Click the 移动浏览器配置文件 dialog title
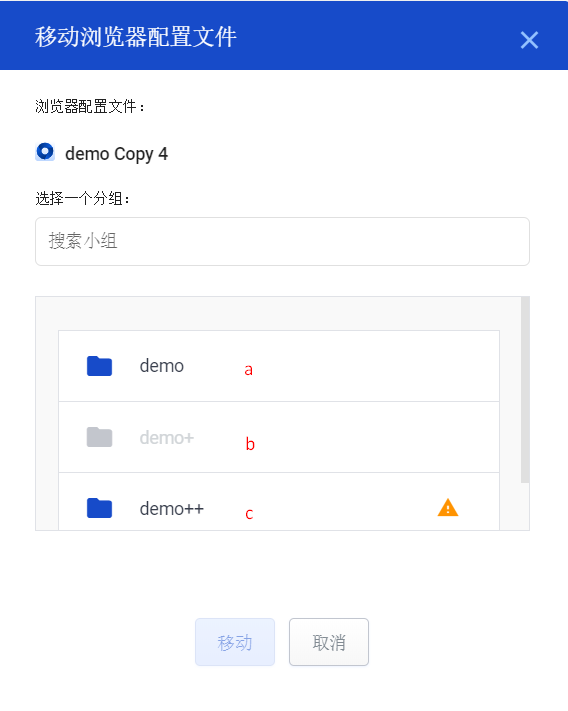Image resolution: width=568 pixels, height=711 pixels. pyautogui.click(x=136, y=37)
